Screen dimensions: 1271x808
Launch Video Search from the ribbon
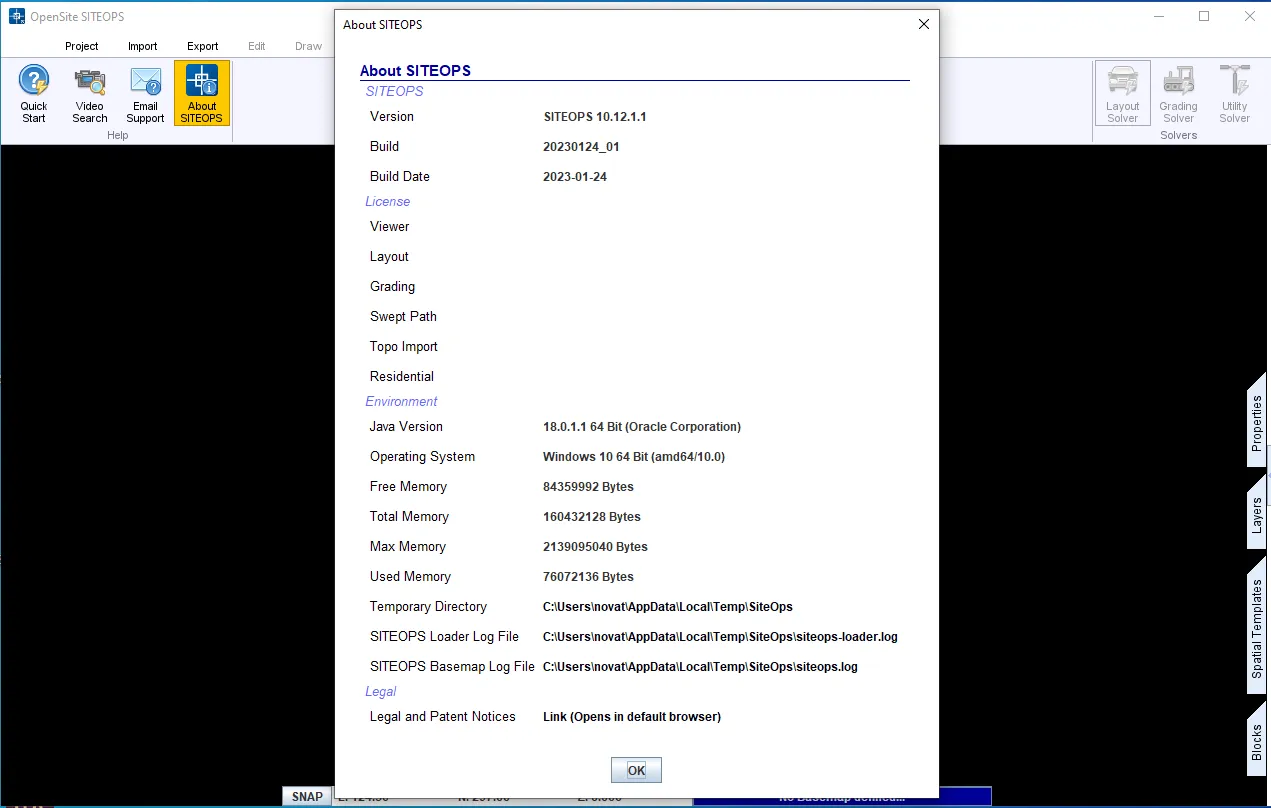(x=90, y=94)
